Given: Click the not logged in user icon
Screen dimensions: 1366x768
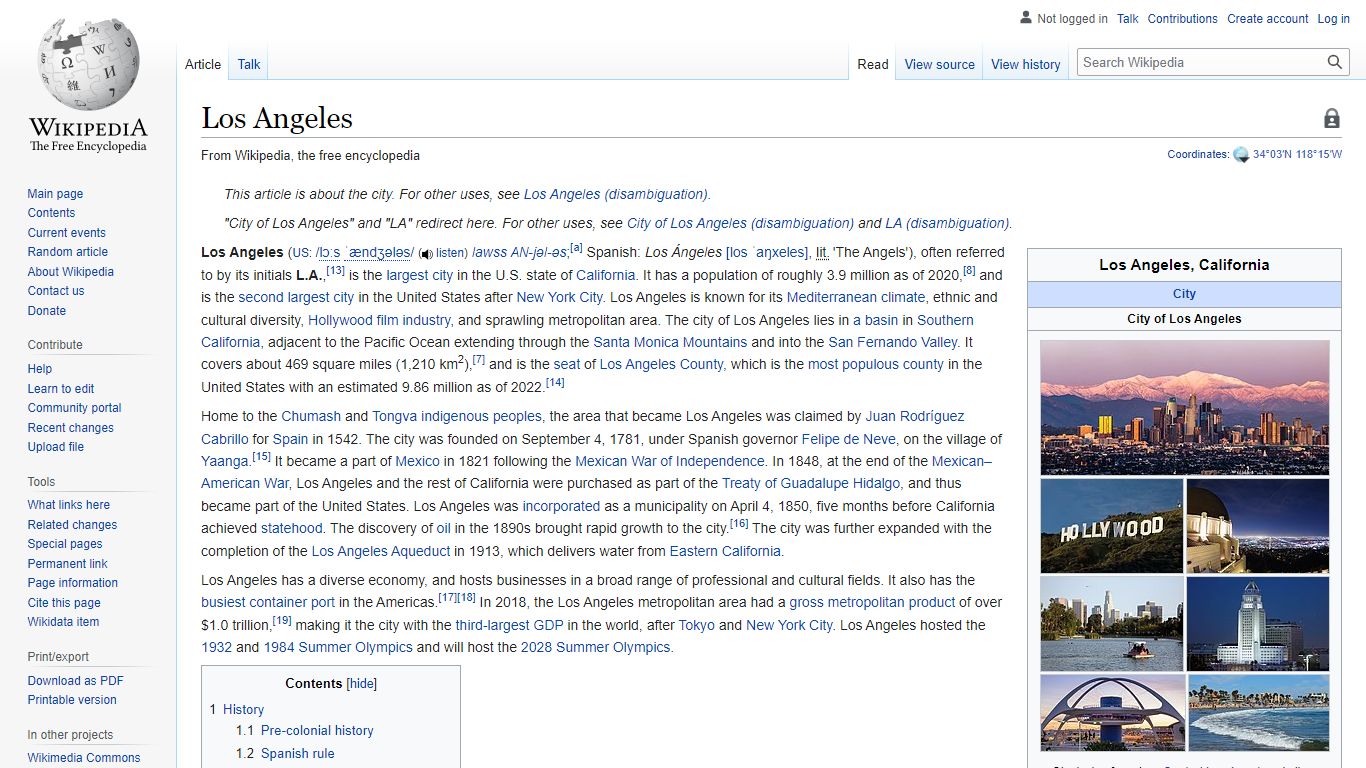Looking at the screenshot, I should pos(1025,18).
